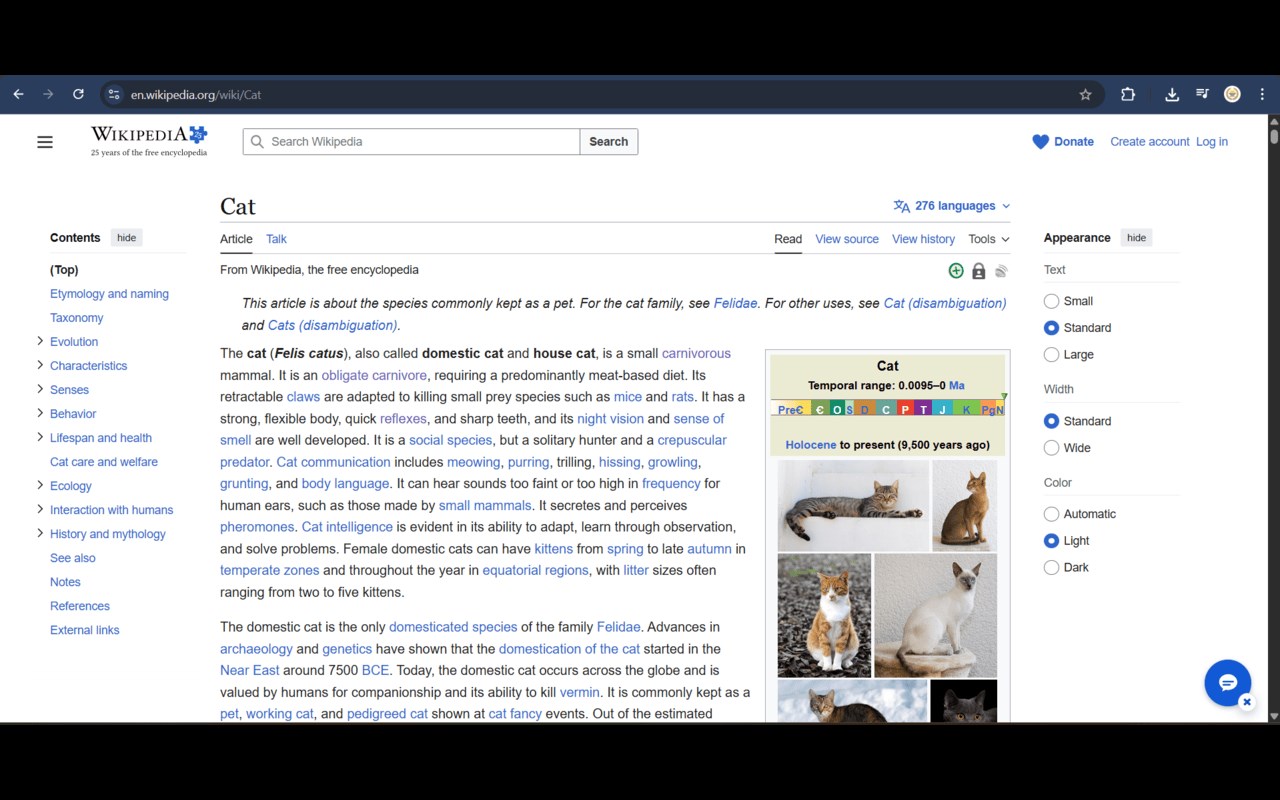
Task: Click into the Search Wikipedia field
Action: click(x=411, y=142)
